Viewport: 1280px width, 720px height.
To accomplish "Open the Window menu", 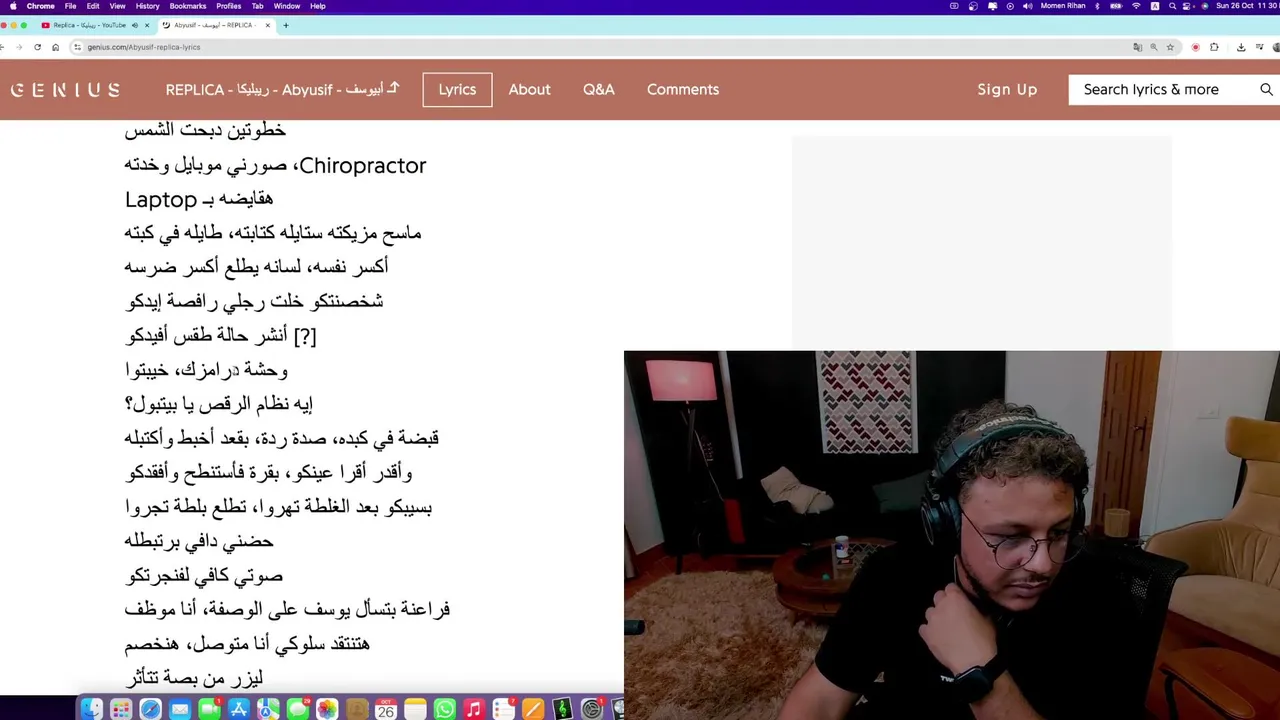I will [x=287, y=6].
